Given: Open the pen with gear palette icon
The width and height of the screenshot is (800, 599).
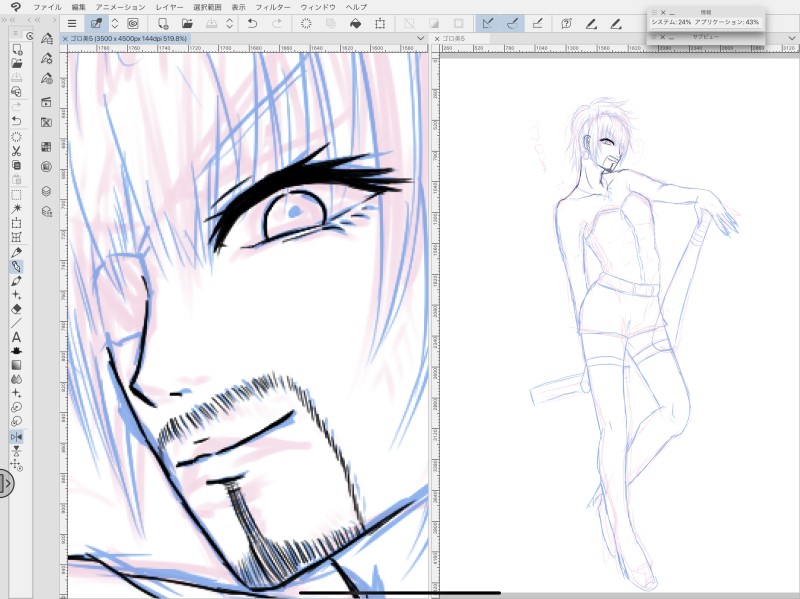Looking at the screenshot, I should (x=46, y=58).
